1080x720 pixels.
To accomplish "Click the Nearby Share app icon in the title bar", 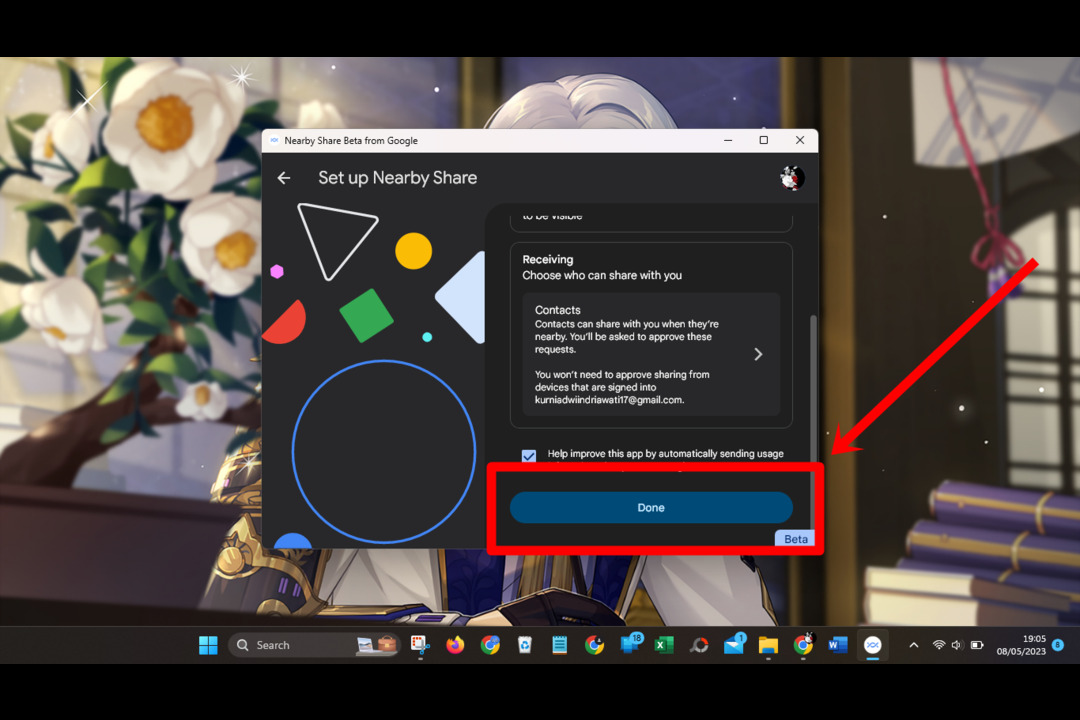I will [274, 141].
